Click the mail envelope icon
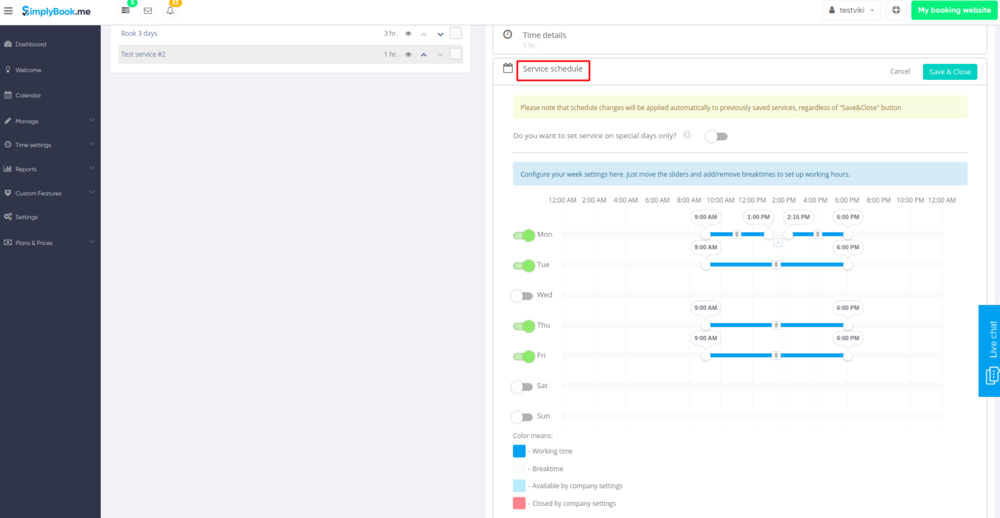The height and width of the screenshot is (518, 1000). pyautogui.click(x=148, y=10)
